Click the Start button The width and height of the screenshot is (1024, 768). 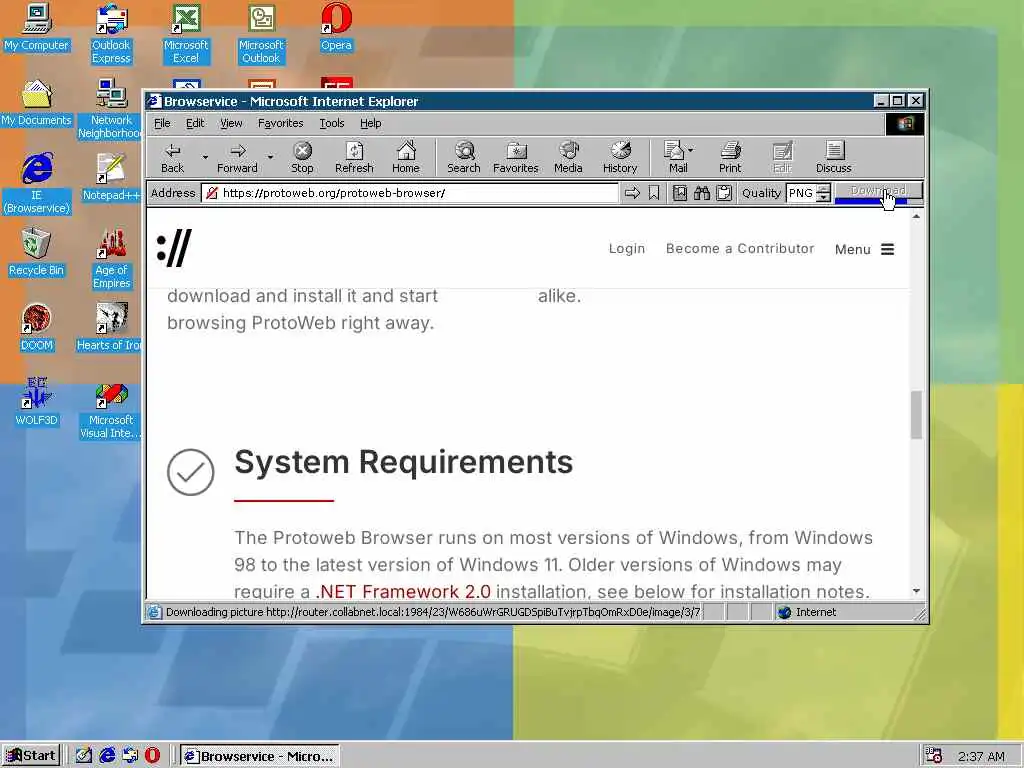(31, 756)
